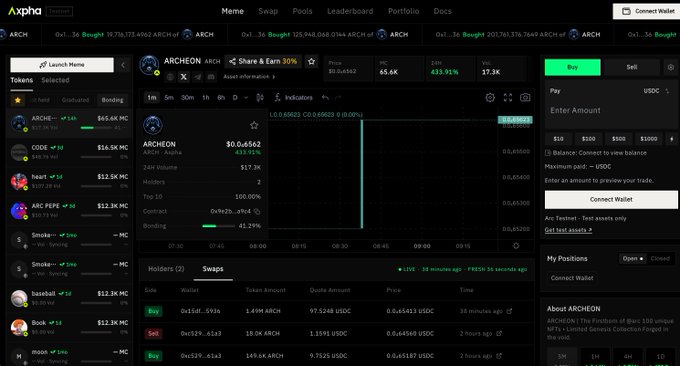This screenshot has width=680, height=366.
Task: Switch to the Holders (2) tab
Action: [x=166, y=269]
